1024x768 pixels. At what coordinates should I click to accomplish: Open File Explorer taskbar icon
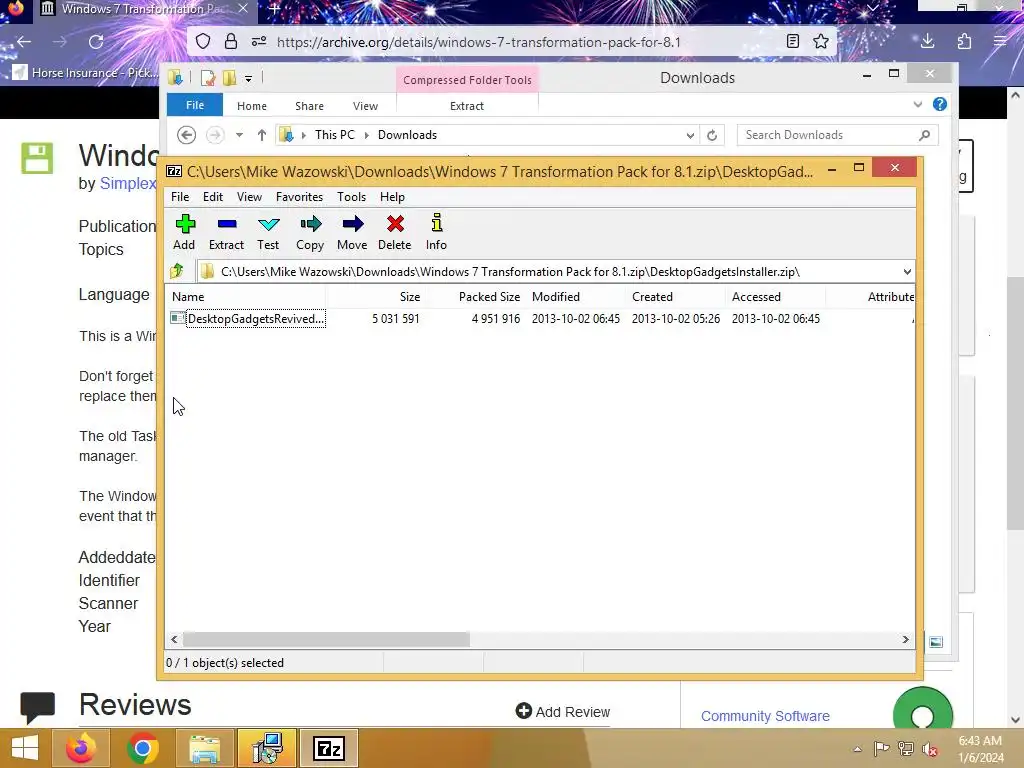coord(204,748)
